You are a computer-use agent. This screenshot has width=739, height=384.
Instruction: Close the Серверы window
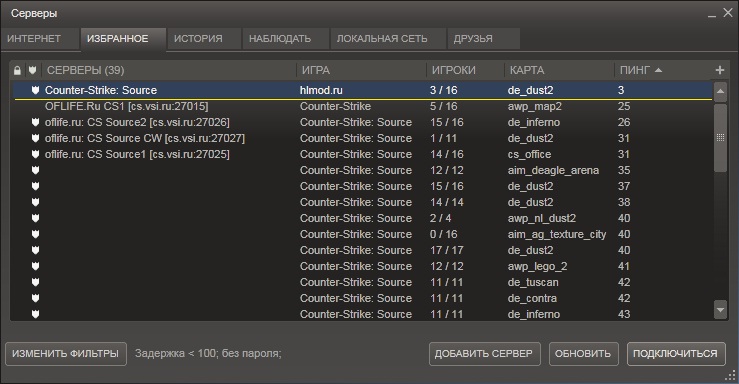pyautogui.click(x=728, y=13)
